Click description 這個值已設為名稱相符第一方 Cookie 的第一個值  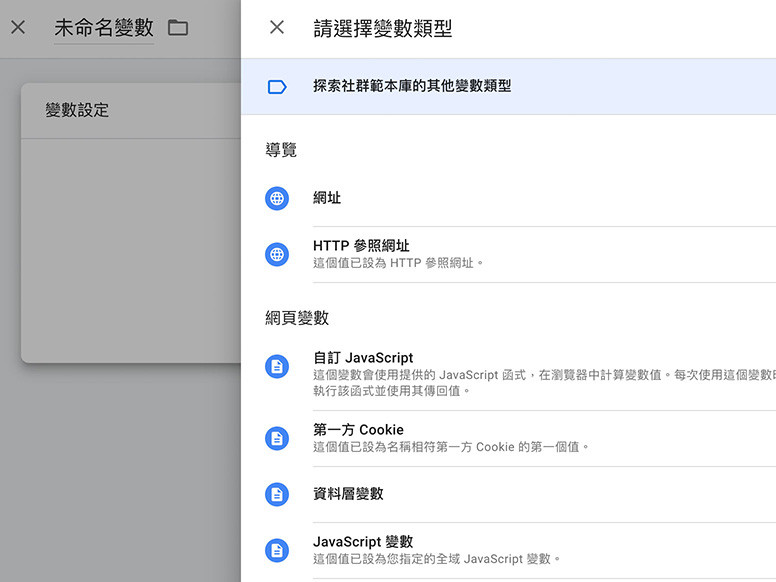pyautogui.click(x=451, y=447)
